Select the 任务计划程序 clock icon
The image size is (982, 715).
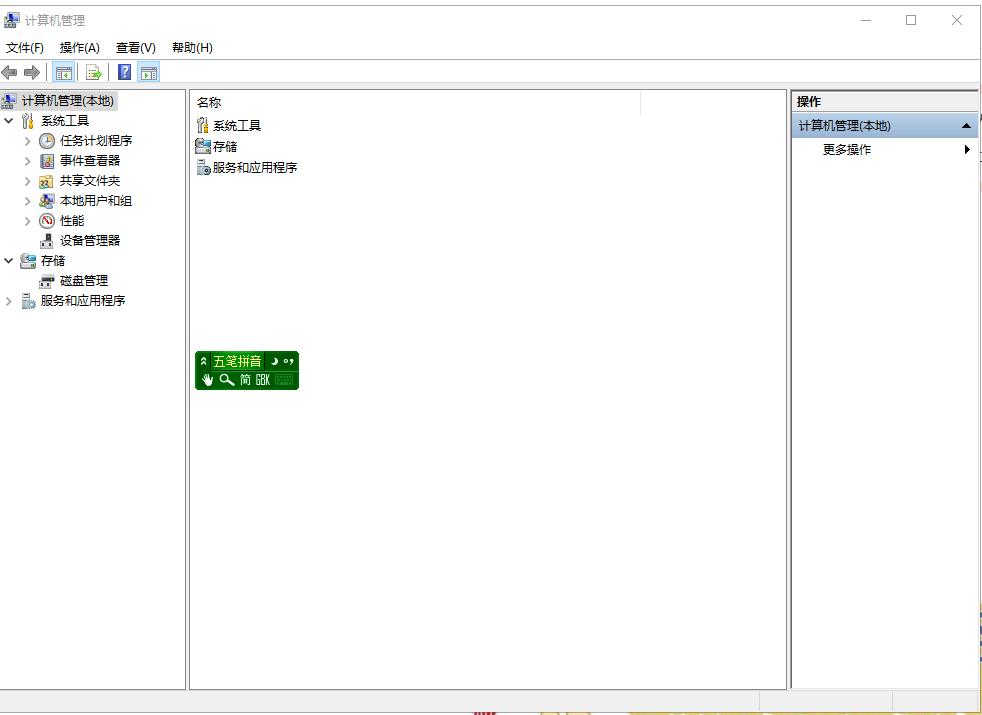(47, 141)
